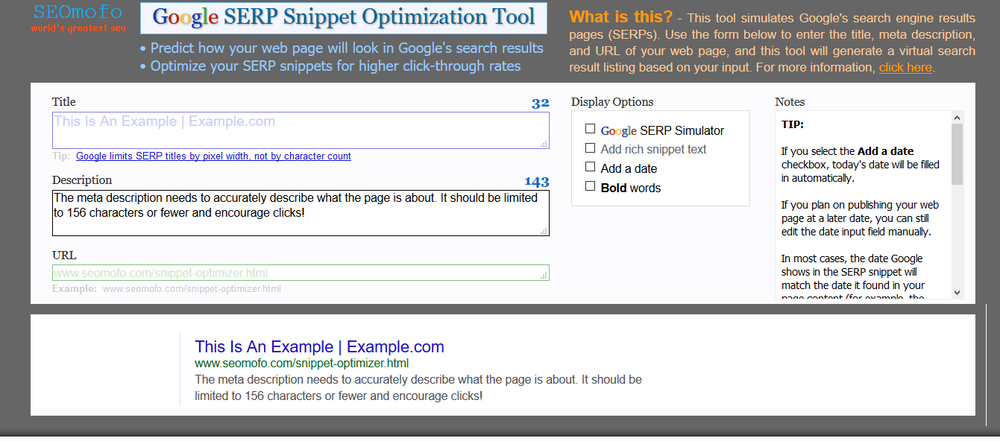
Task: Click the Description field label
Action: (82, 180)
